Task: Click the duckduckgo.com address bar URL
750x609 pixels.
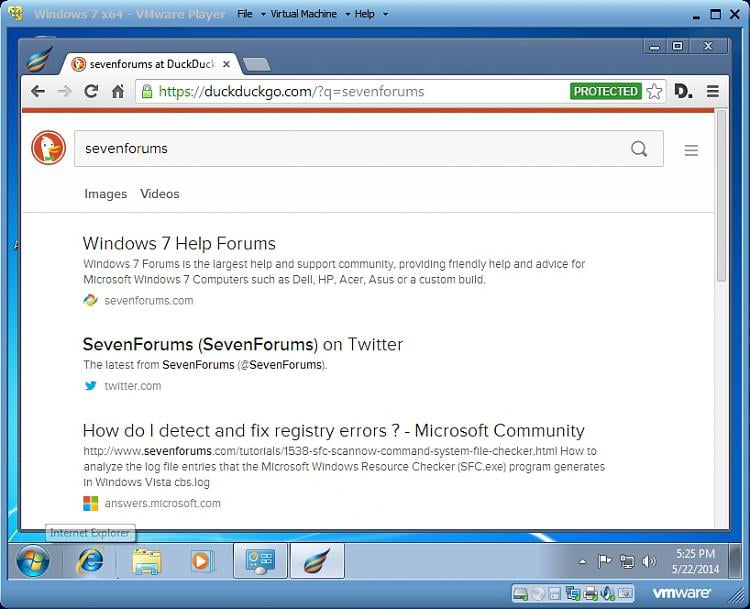Action: 291,91
